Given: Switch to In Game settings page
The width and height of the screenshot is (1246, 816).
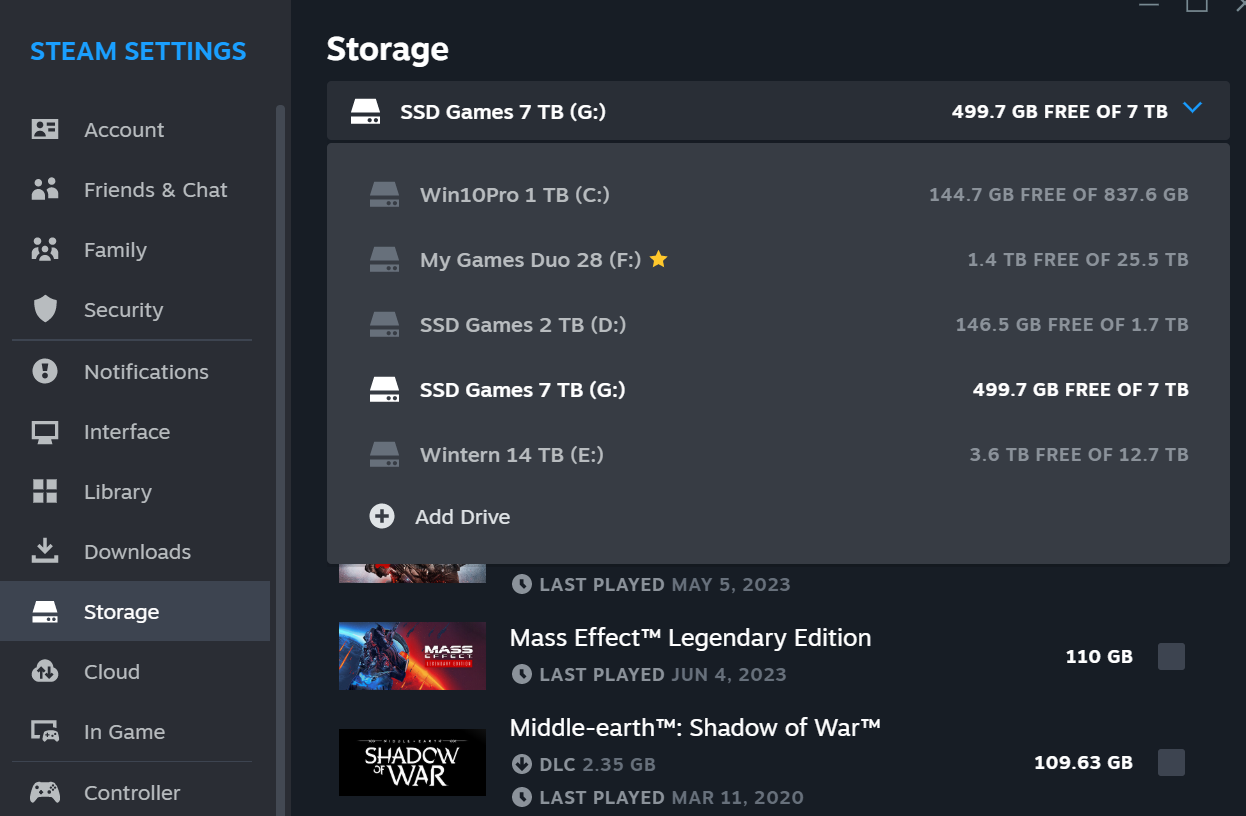Looking at the screenshot, I should 135,732.
